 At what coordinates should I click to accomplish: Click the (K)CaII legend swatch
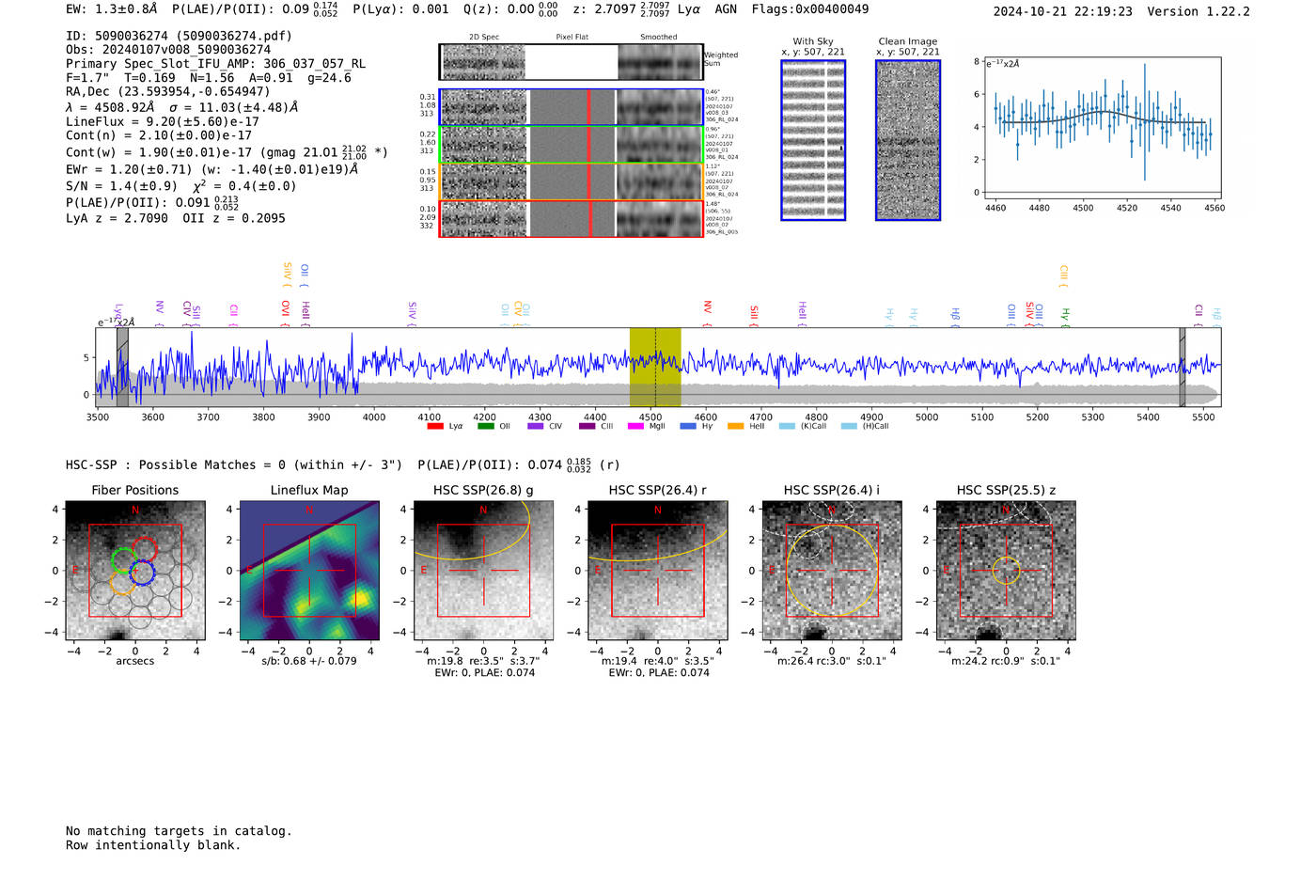[787, 427]
